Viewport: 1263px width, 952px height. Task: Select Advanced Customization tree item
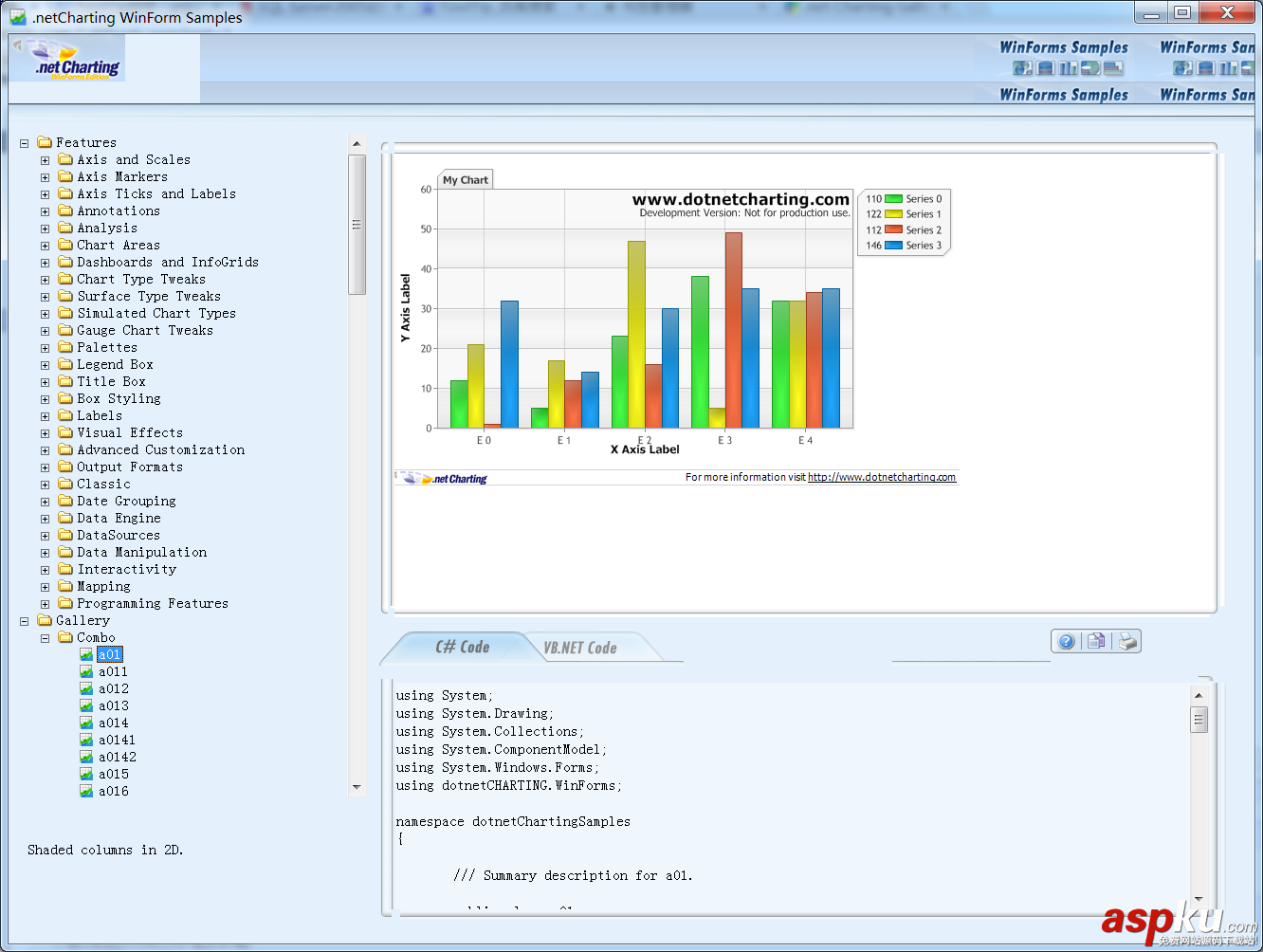pyautogui.click(x=161, y=449)
